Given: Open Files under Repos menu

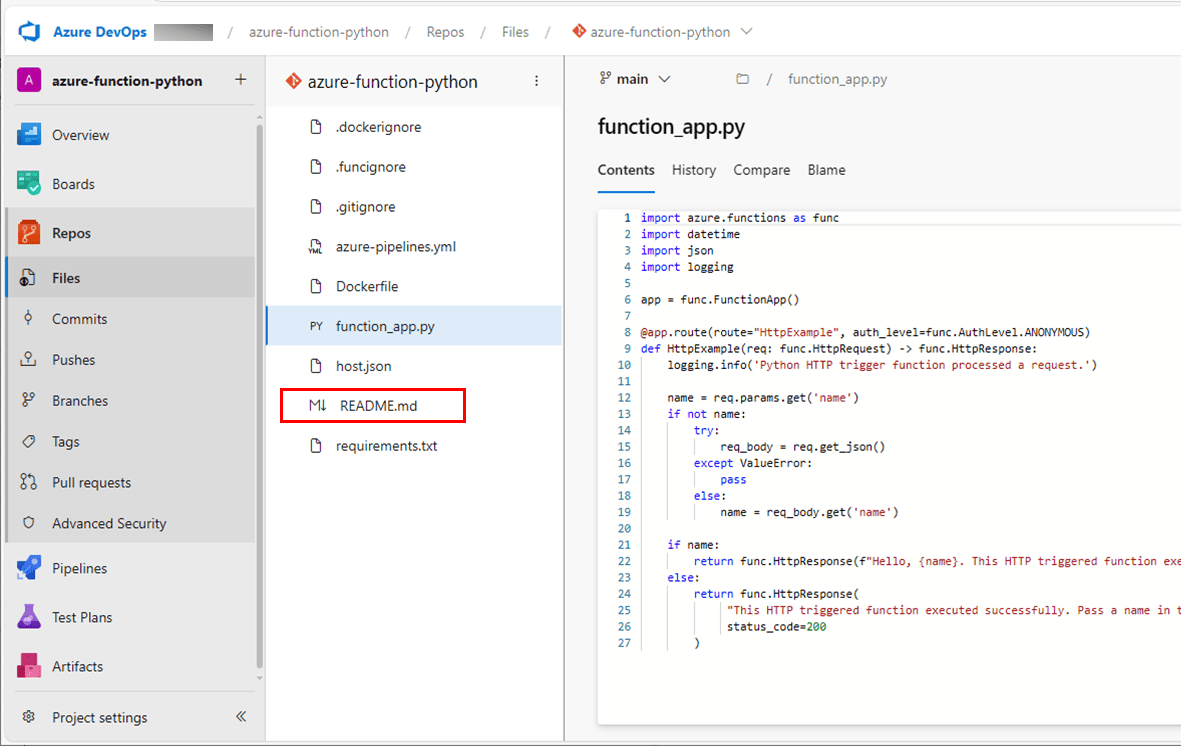Looking at the screenshot, I should (131, 278).
